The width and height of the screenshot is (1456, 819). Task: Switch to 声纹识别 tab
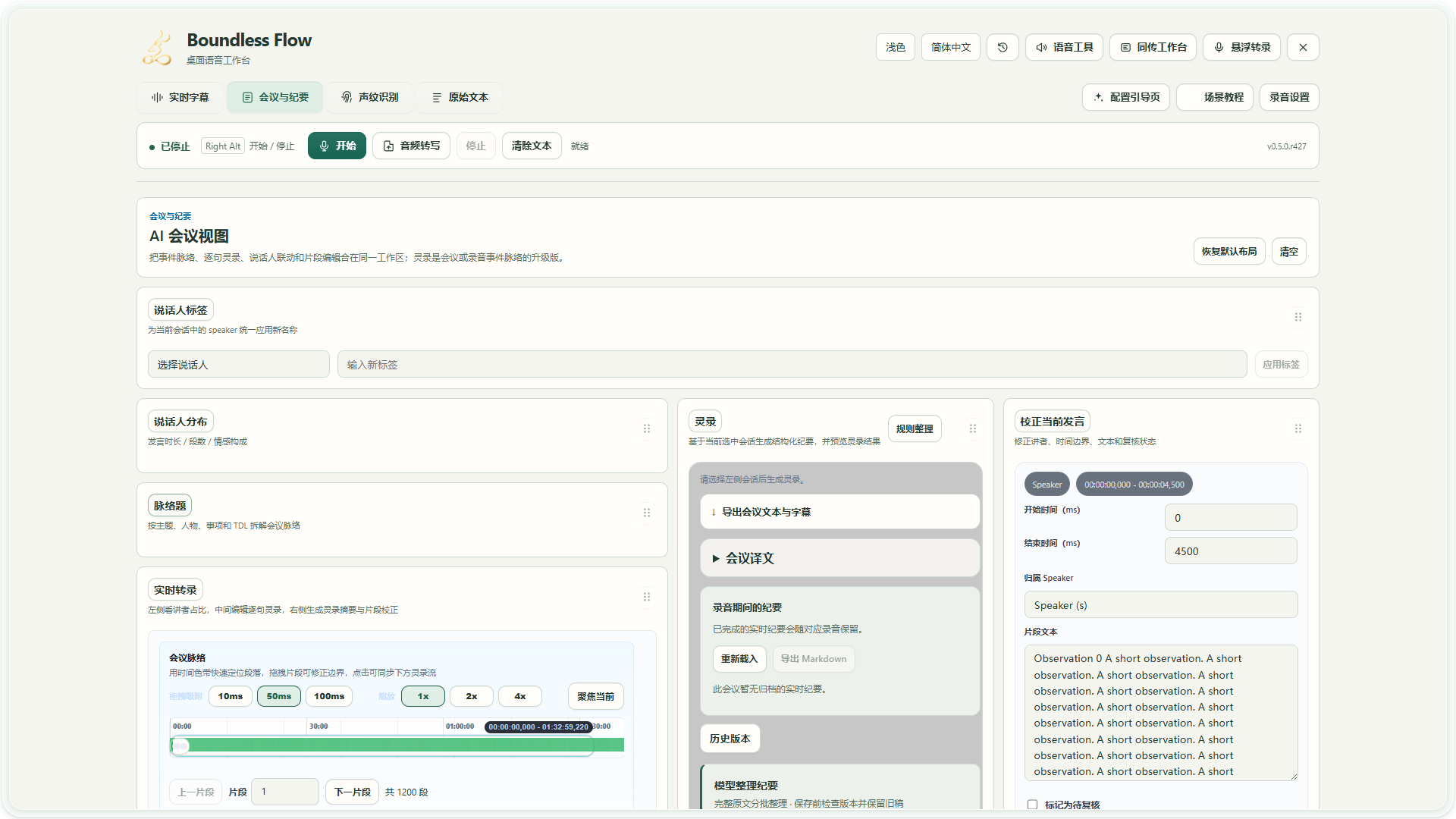369,97
